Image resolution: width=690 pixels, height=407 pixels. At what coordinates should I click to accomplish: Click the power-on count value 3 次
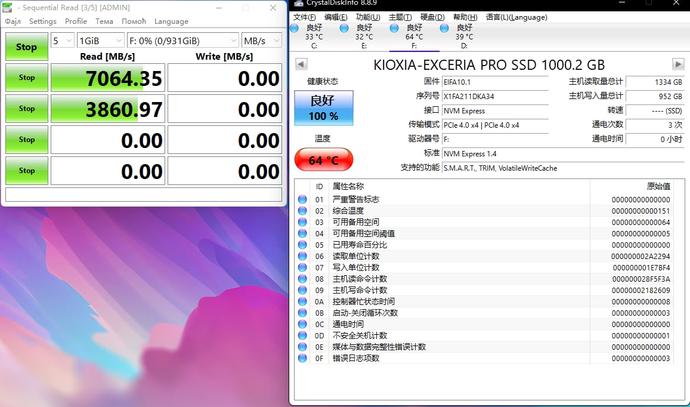(x=655, y=125)
